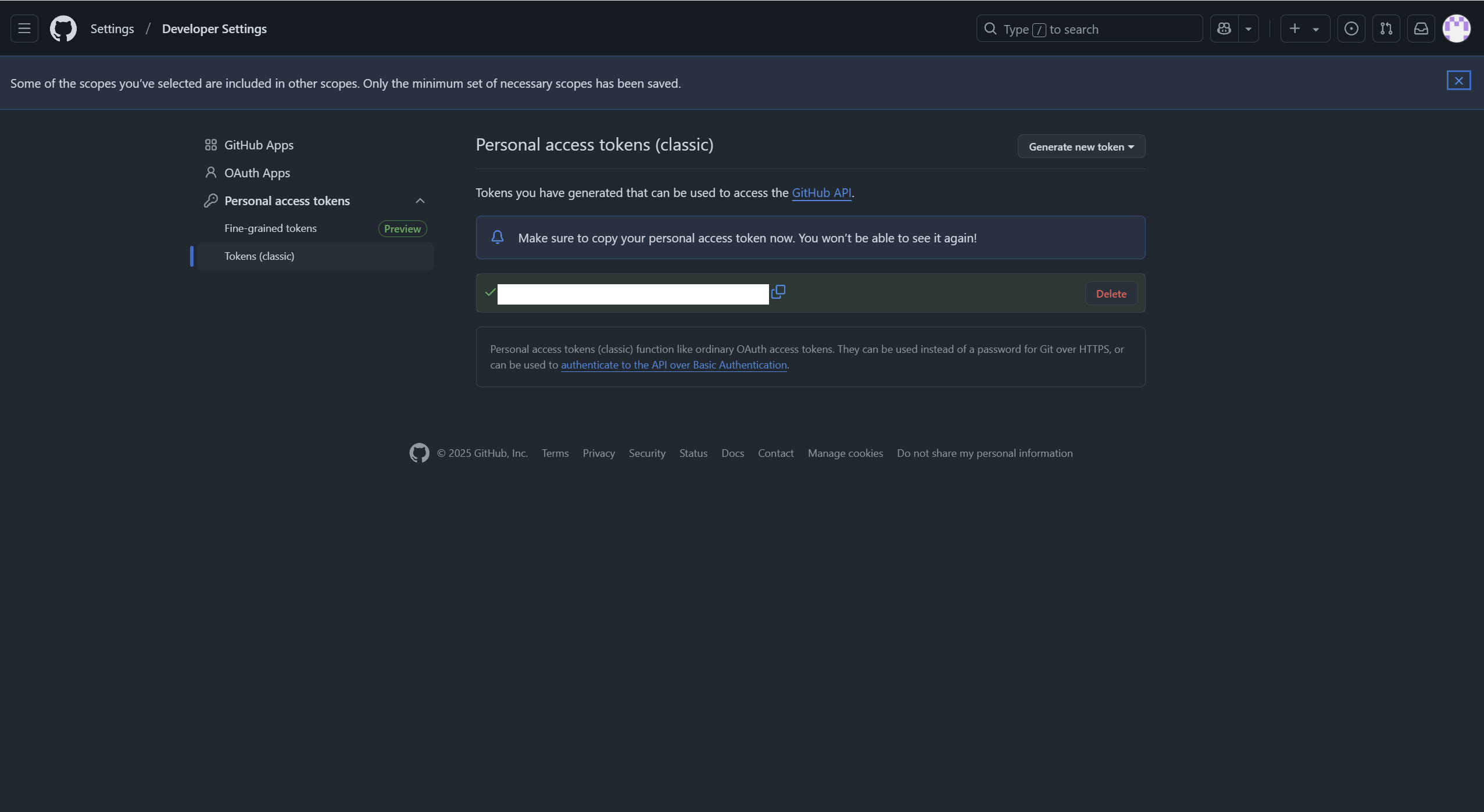Copy the token with the copy icon
Screen dimensions: 1484x812
[x=778, y=292]
